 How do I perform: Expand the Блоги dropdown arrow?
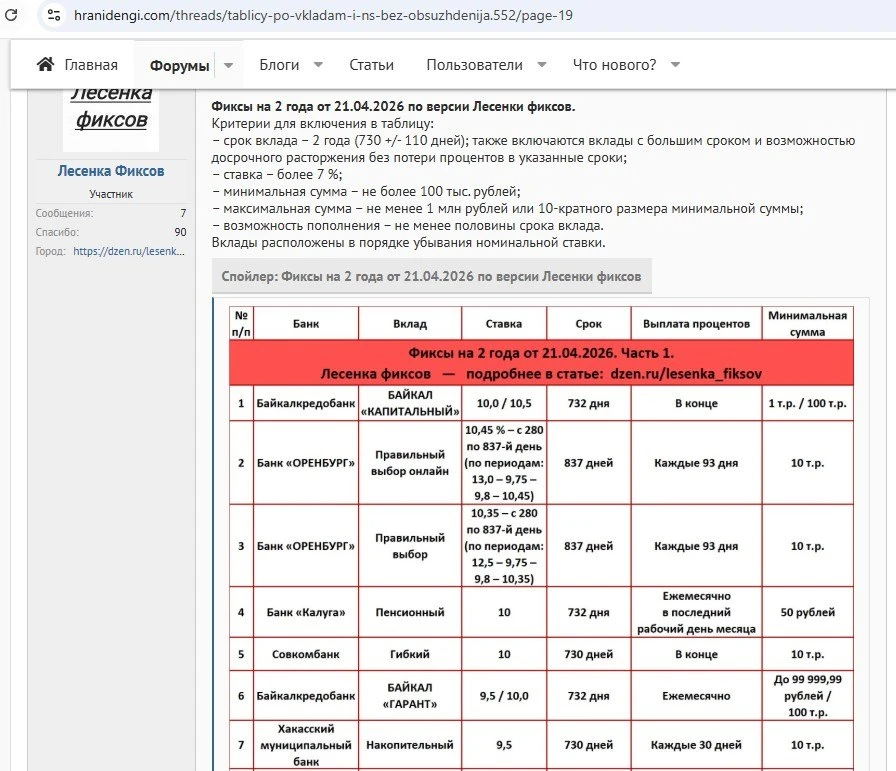point(318,65)
